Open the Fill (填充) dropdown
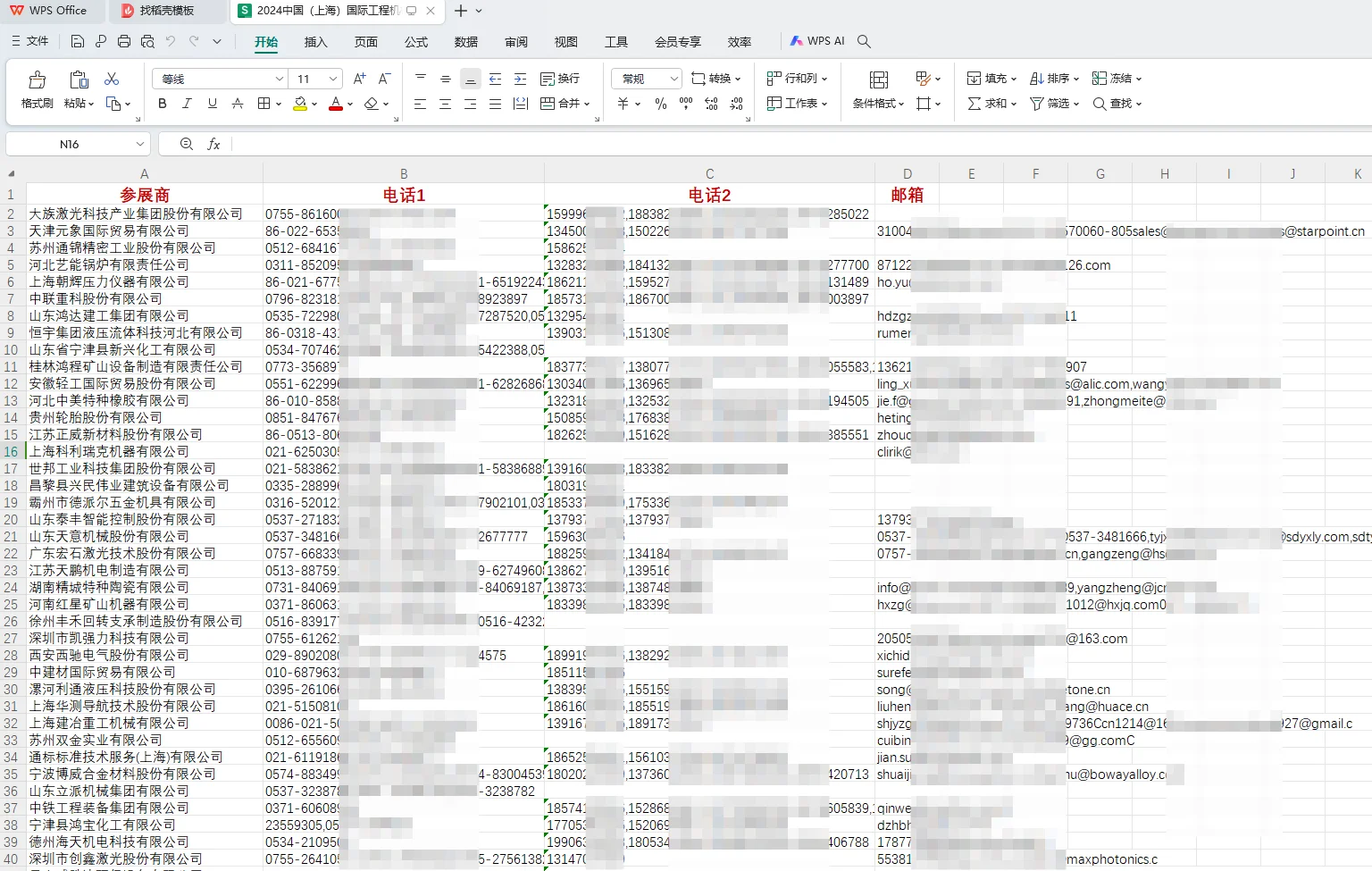Image resolution: width=1372 pixels, height=871 pixels. pos(991,79)
